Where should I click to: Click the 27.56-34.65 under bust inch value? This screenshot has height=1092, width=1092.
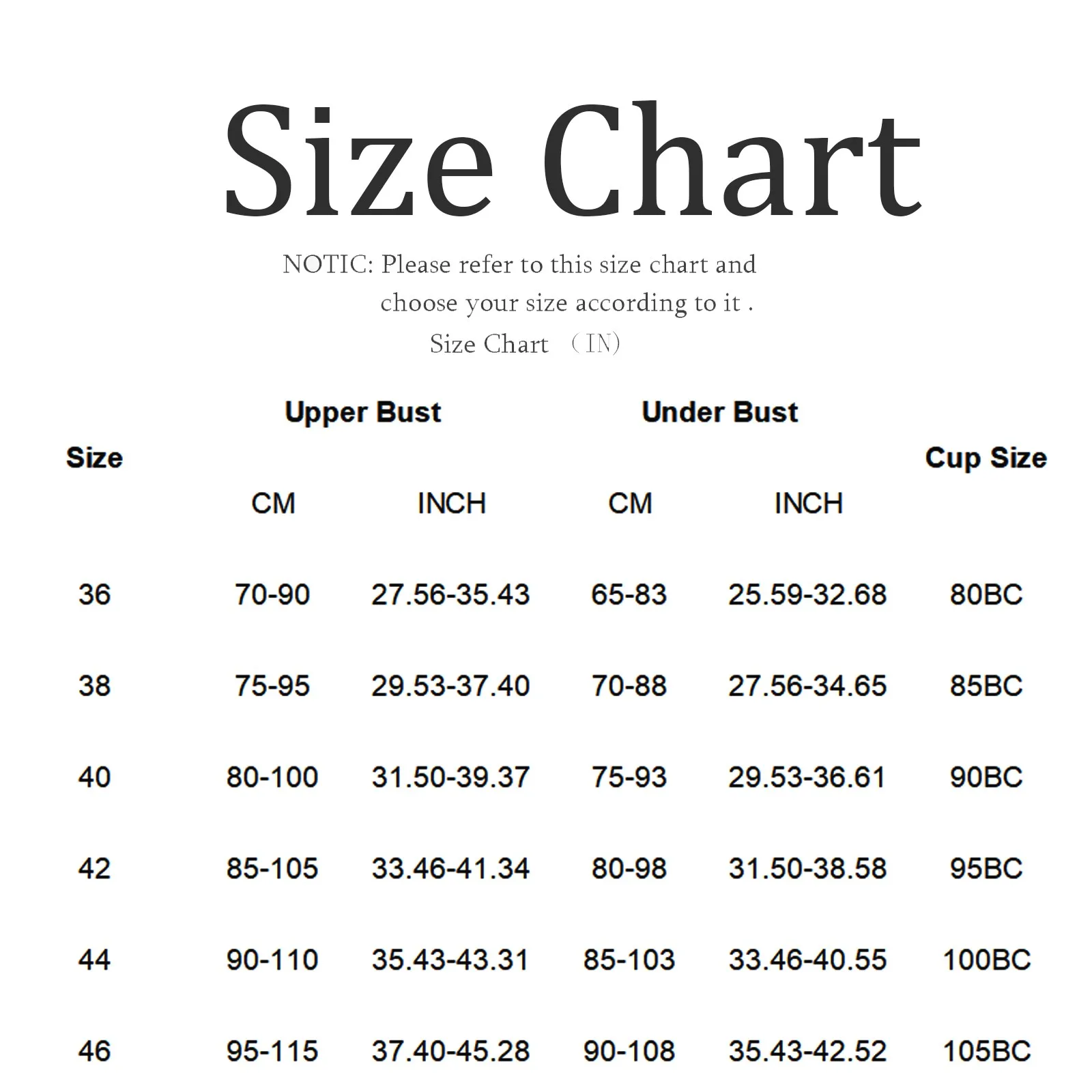point(807,686)
